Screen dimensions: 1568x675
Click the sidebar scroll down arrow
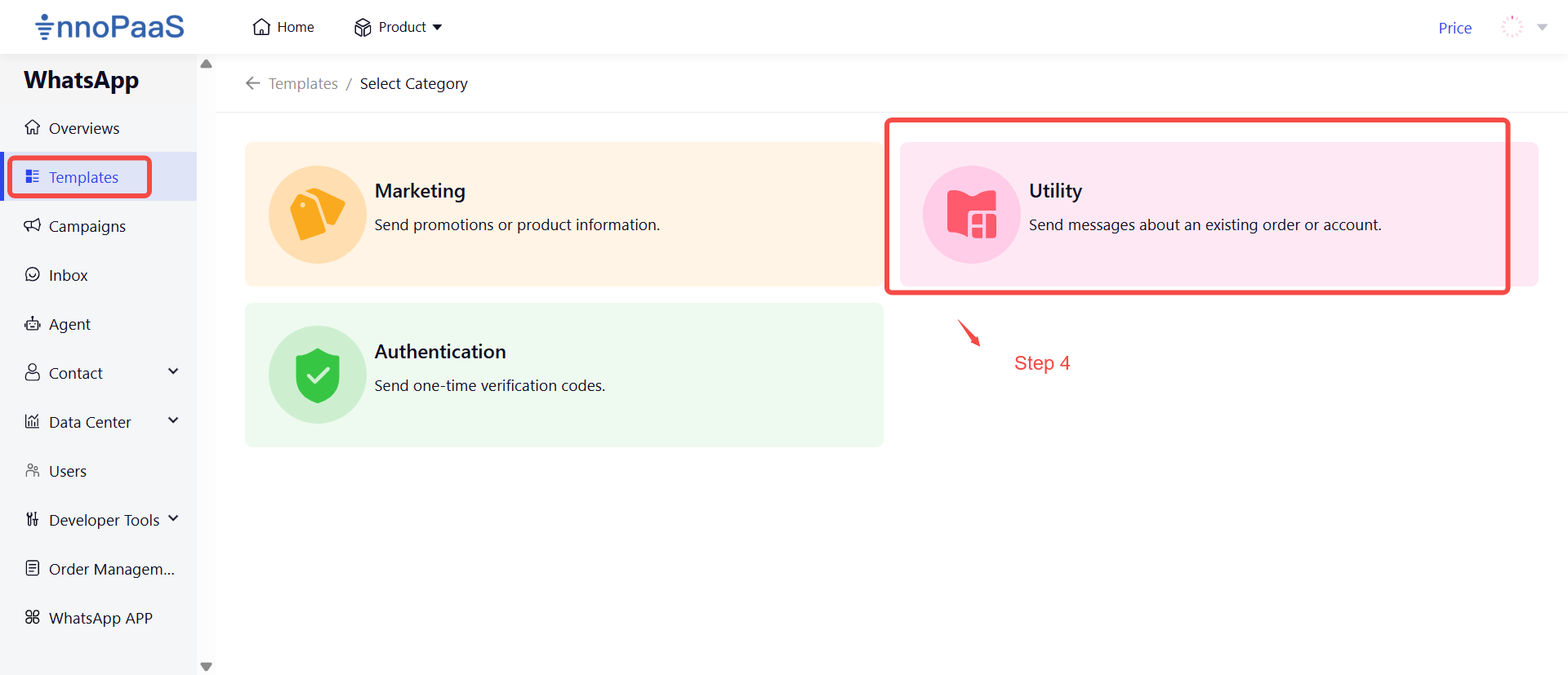[x=206, y=666]
